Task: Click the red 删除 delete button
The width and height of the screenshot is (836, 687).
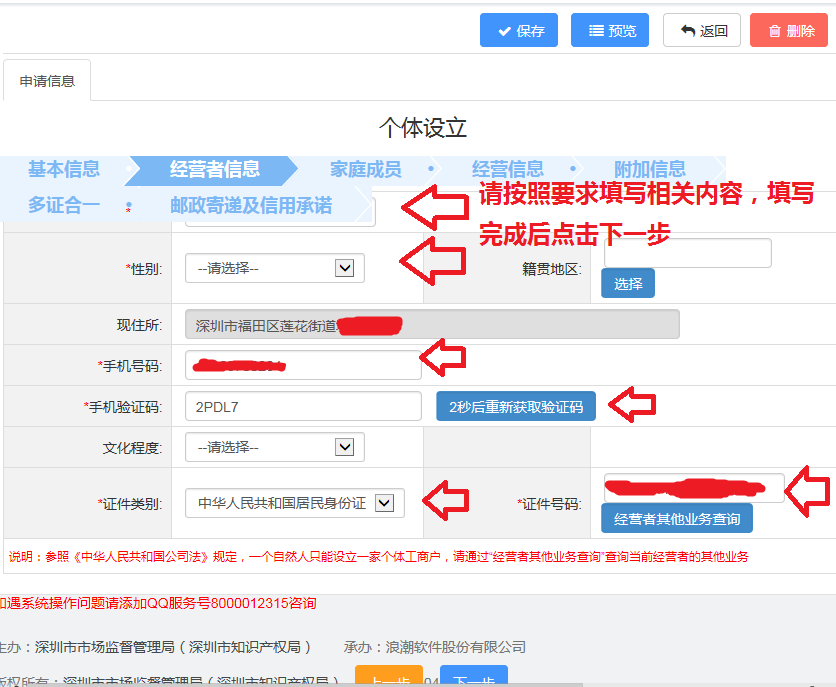Action: [789, 30]
